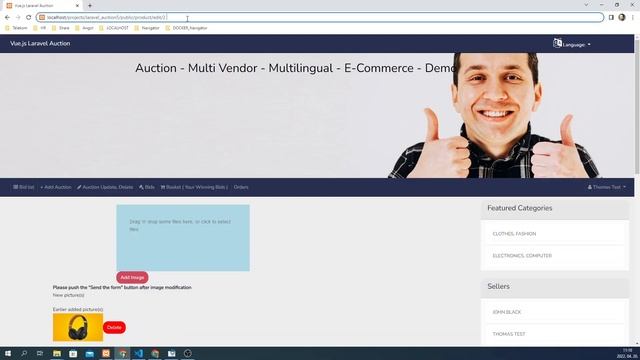Go back with the browser back arrow
Screen dimensions: 640x360
[x=7, y=18]
